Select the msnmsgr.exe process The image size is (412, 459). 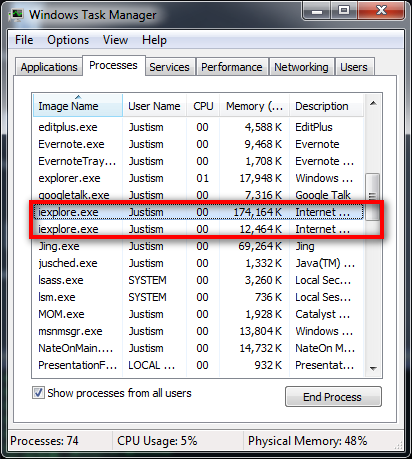198,331
